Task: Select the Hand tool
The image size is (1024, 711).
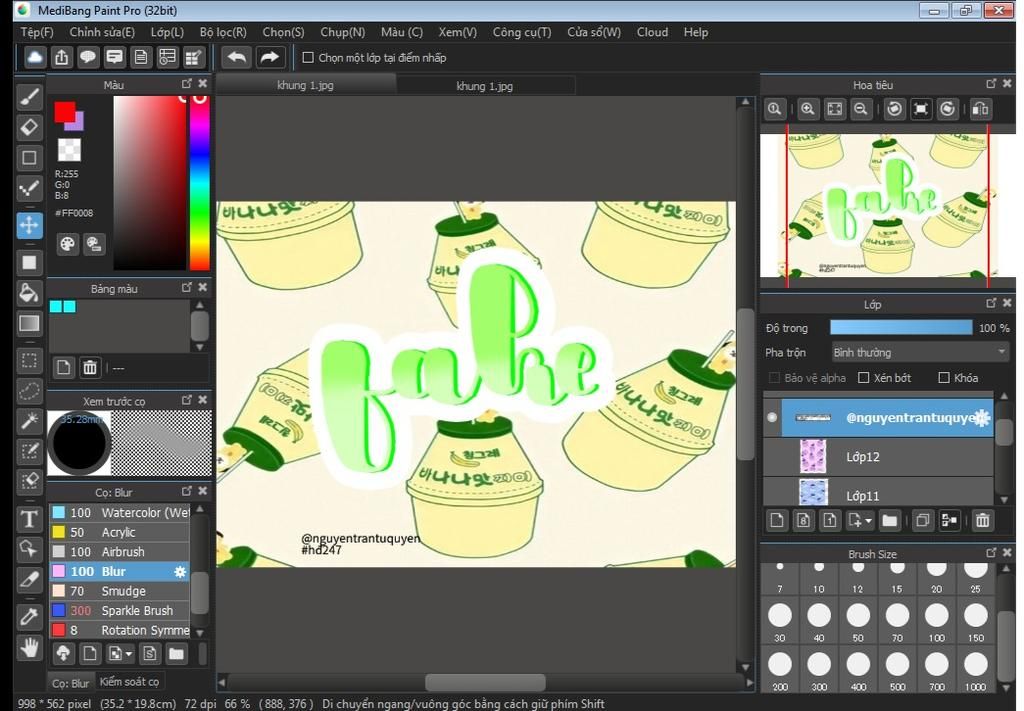Action: (x=29, y=648)
